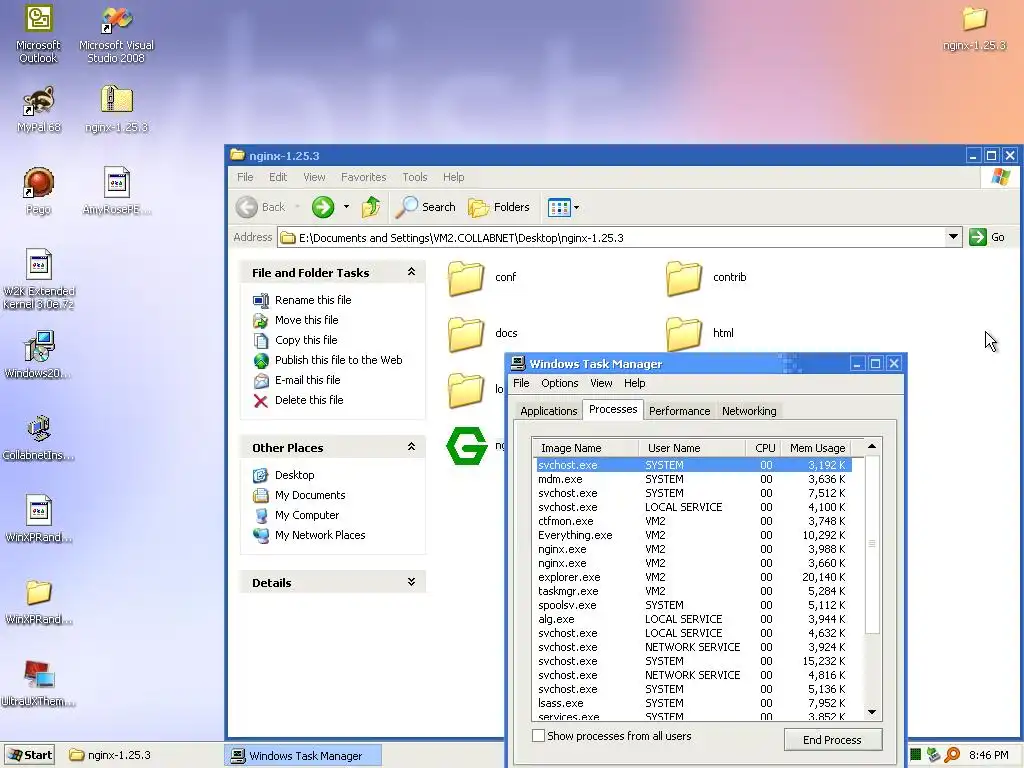Sort processes by CPU column
Image resolution: width=1024 pixels, height=768 pixels.
(x=763, y=448)
